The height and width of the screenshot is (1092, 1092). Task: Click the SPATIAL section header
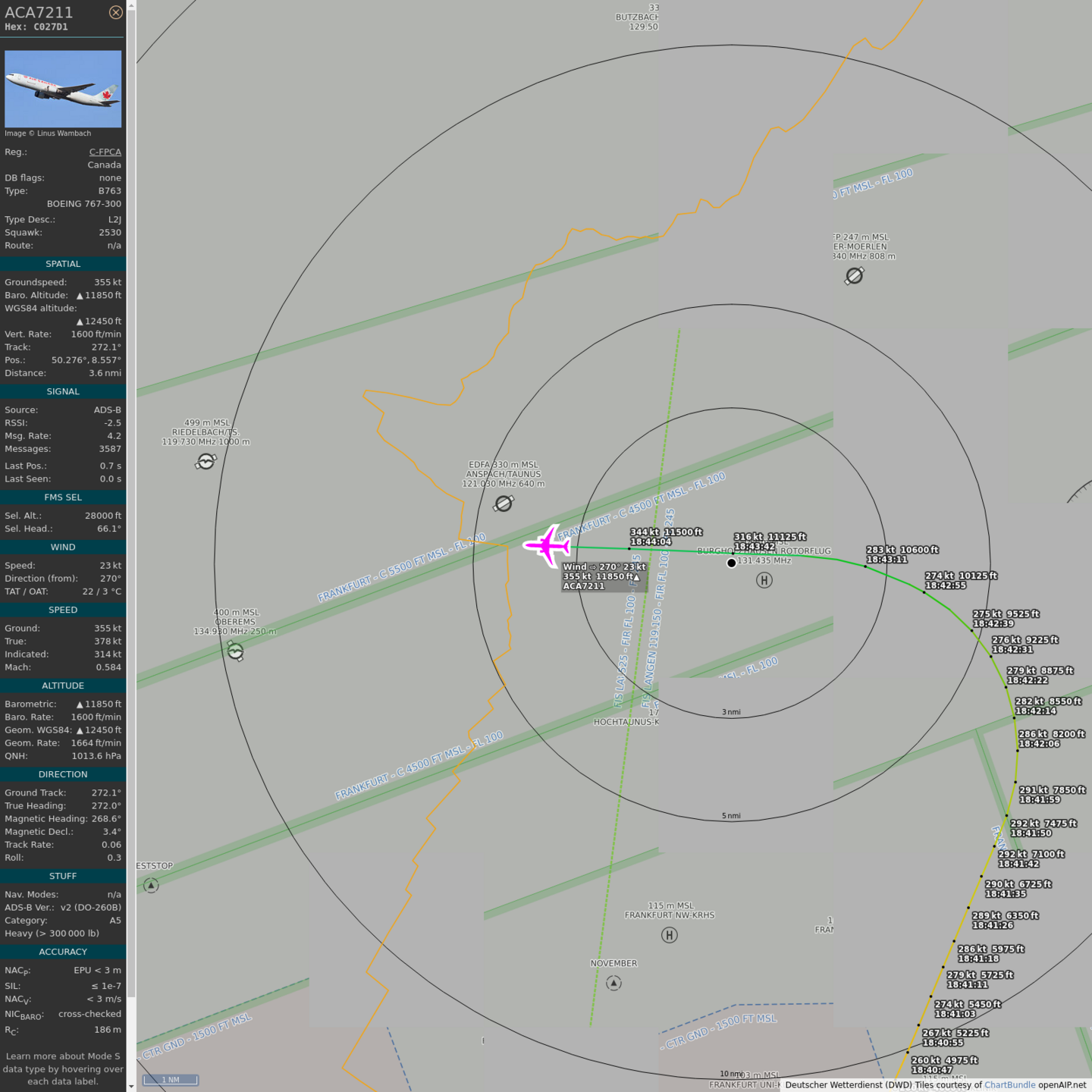coord(63,264)
